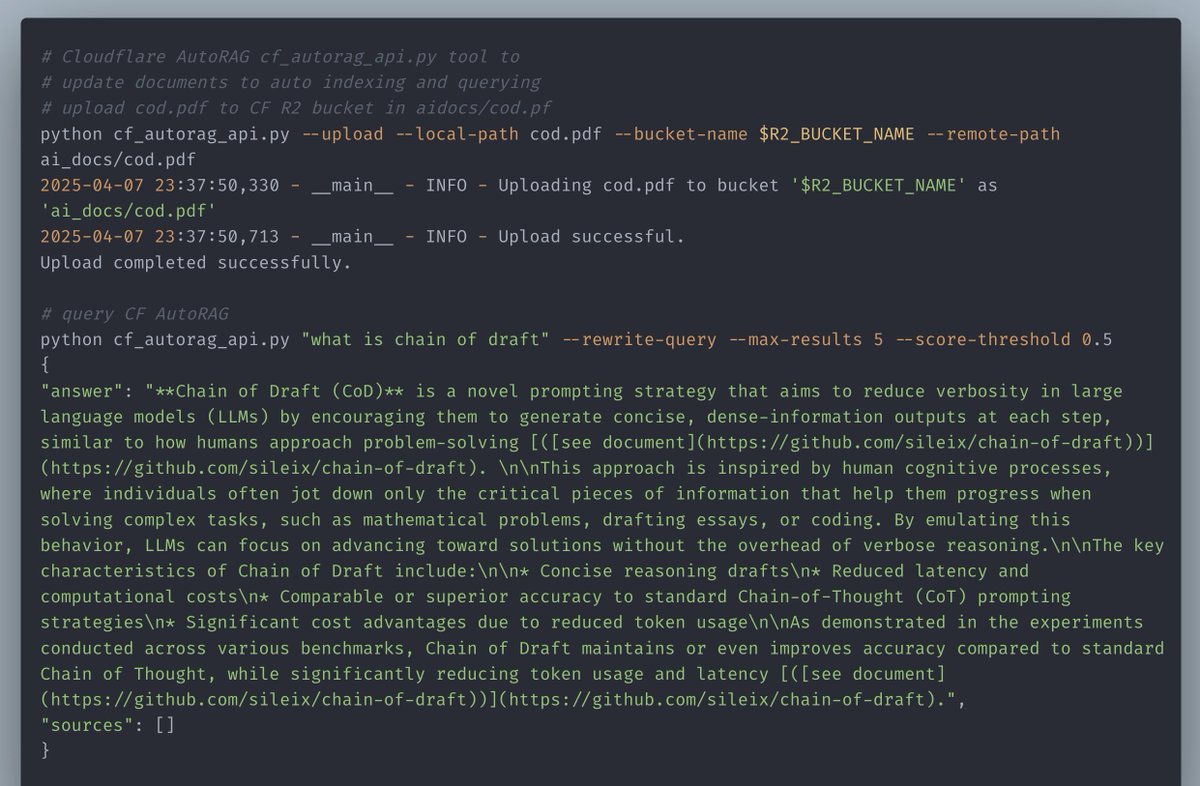Select '$R2_BUCKET_NAME' in the upload command
The image size is (1200, 786).
tap(837, 134)
